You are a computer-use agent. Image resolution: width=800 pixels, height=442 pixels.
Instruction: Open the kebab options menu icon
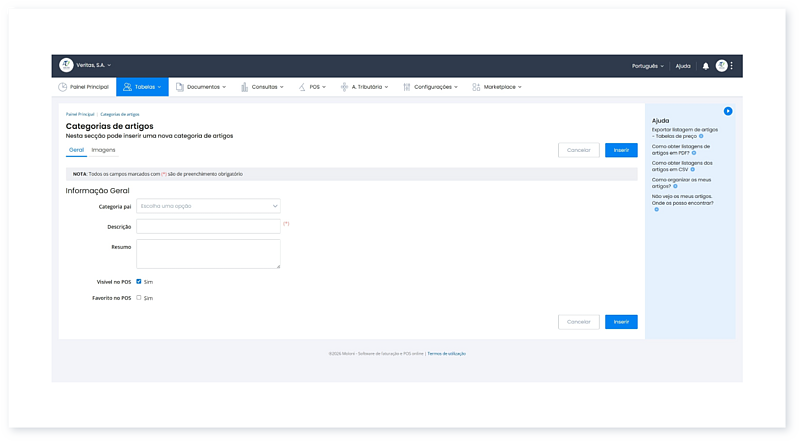tap(732, 66)
